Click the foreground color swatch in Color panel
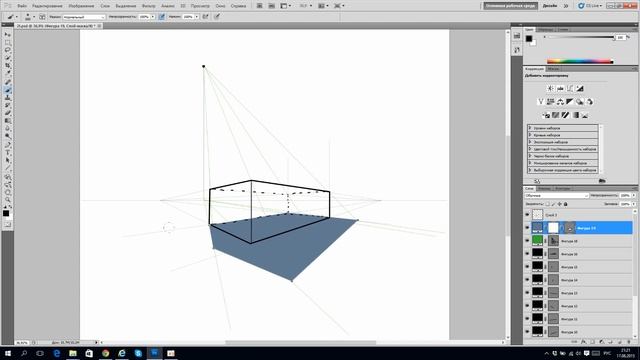Screen dimensions: 640x360 tap(529, 38)
